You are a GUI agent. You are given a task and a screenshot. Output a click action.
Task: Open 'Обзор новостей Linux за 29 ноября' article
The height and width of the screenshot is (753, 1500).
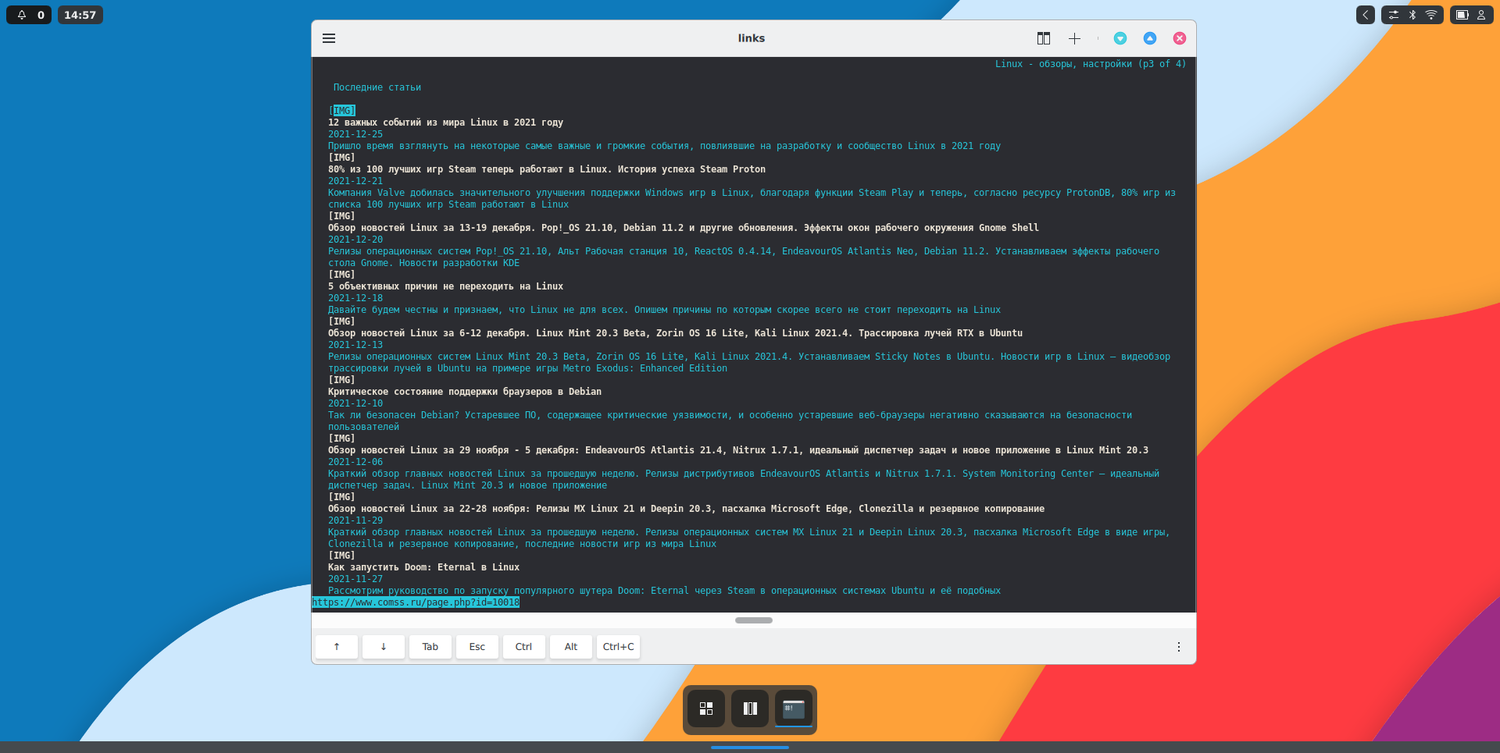738,450
